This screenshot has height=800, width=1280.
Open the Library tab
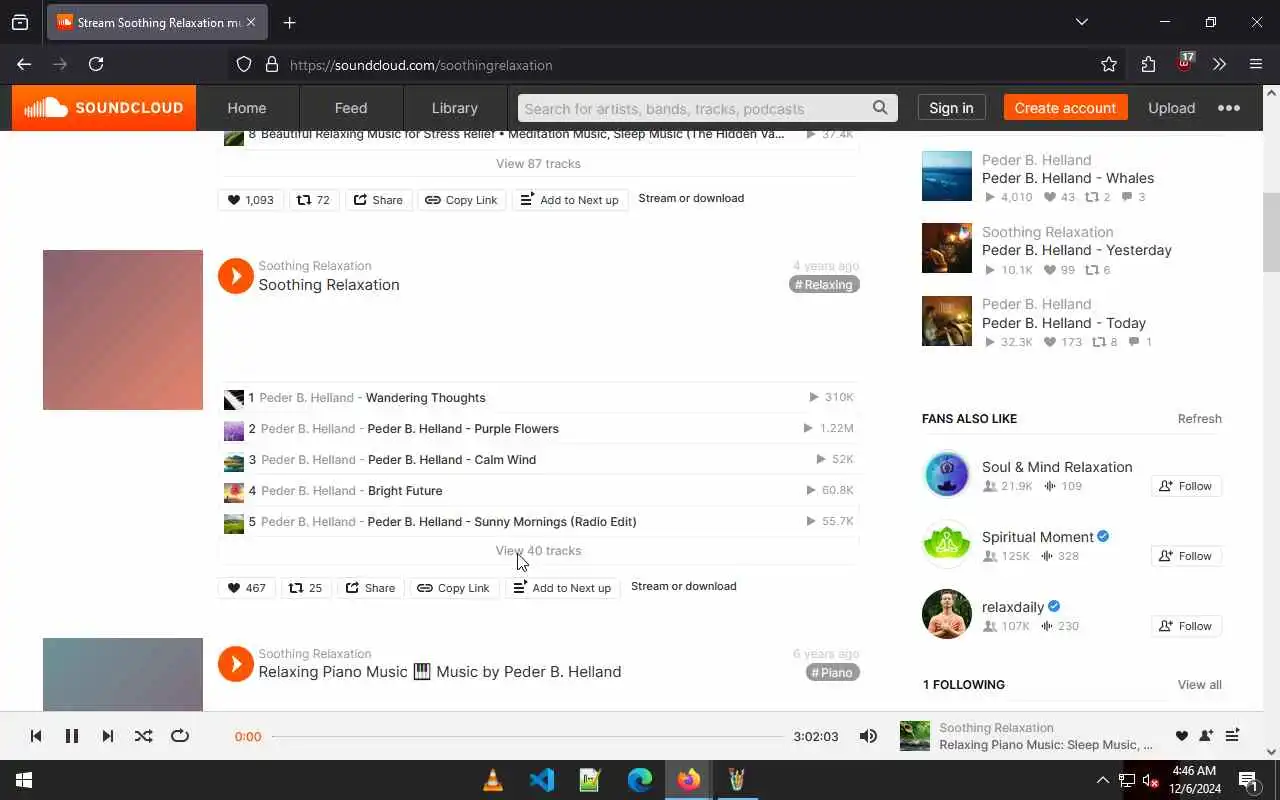pos(455,108)
